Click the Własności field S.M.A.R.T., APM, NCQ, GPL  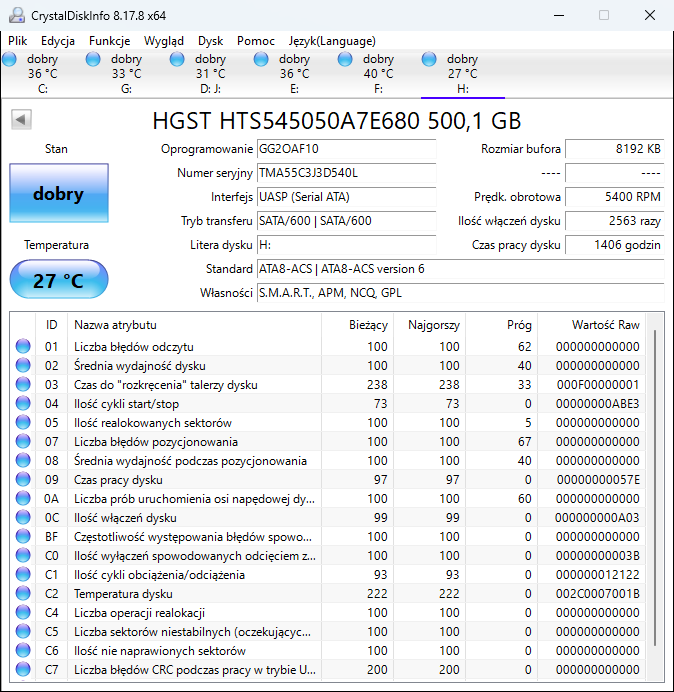[461, 293]
